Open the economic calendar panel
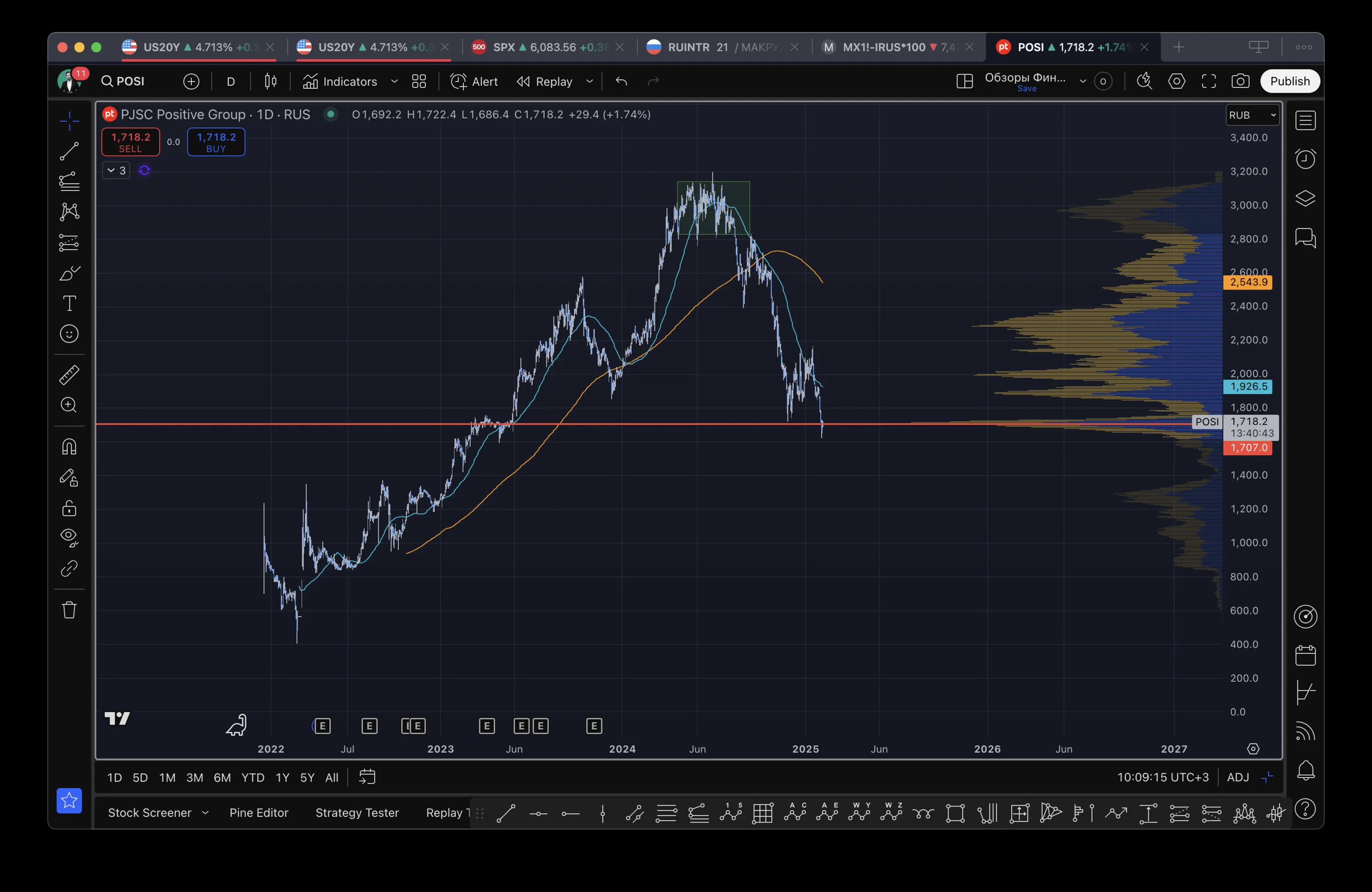This screenshot has height=892, width=1372. point(1305,655)
